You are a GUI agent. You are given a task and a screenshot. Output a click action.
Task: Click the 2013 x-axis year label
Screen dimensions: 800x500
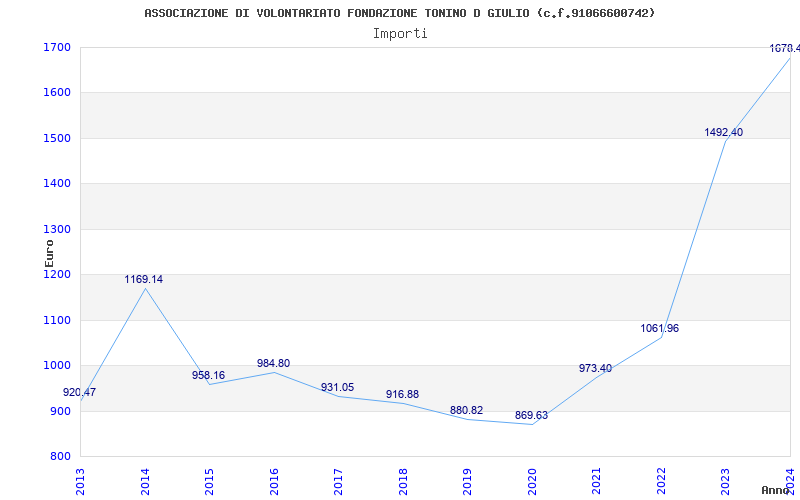(80, 481)
